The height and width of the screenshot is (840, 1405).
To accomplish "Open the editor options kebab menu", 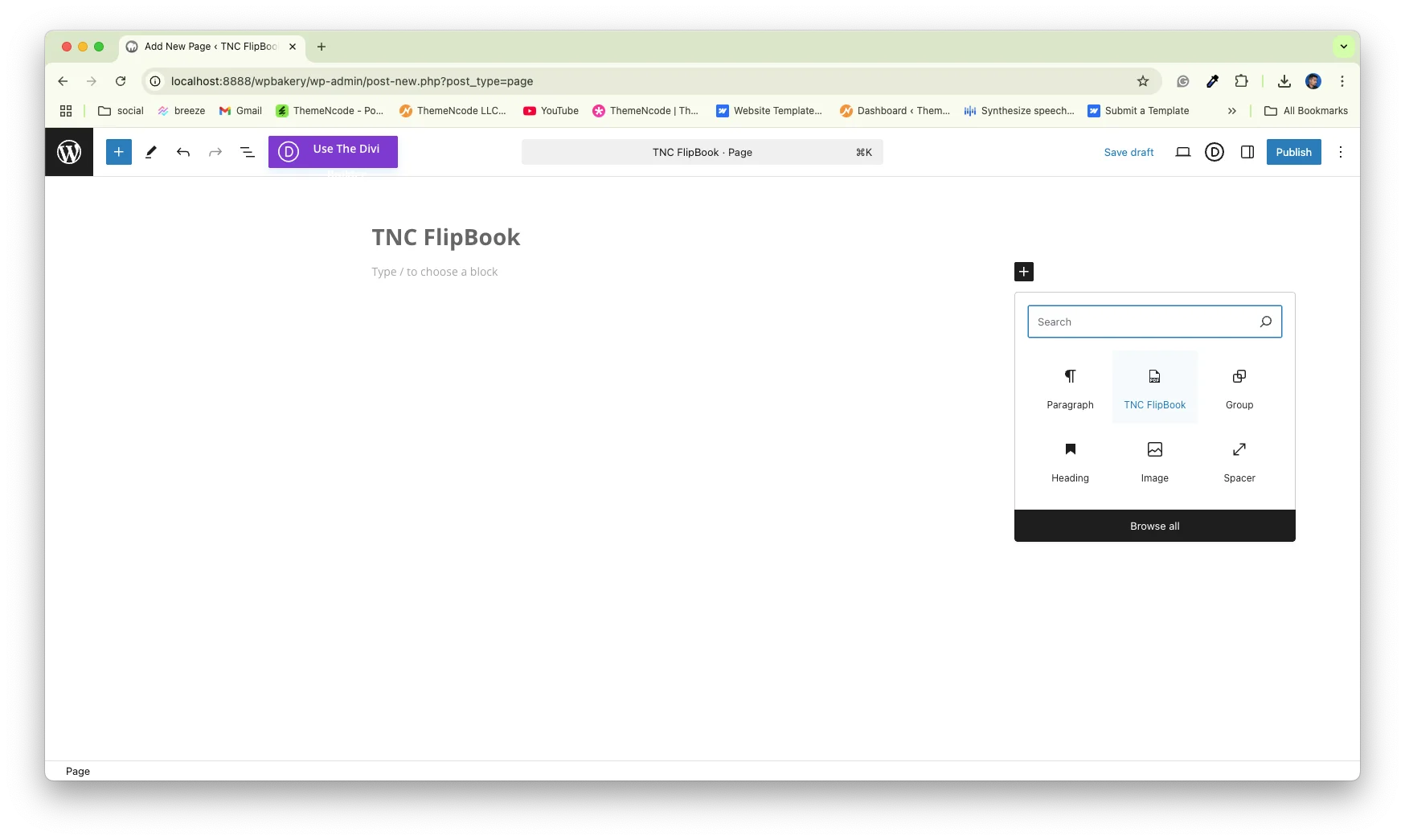I will pyautogui.click(x=1340, y=152).
